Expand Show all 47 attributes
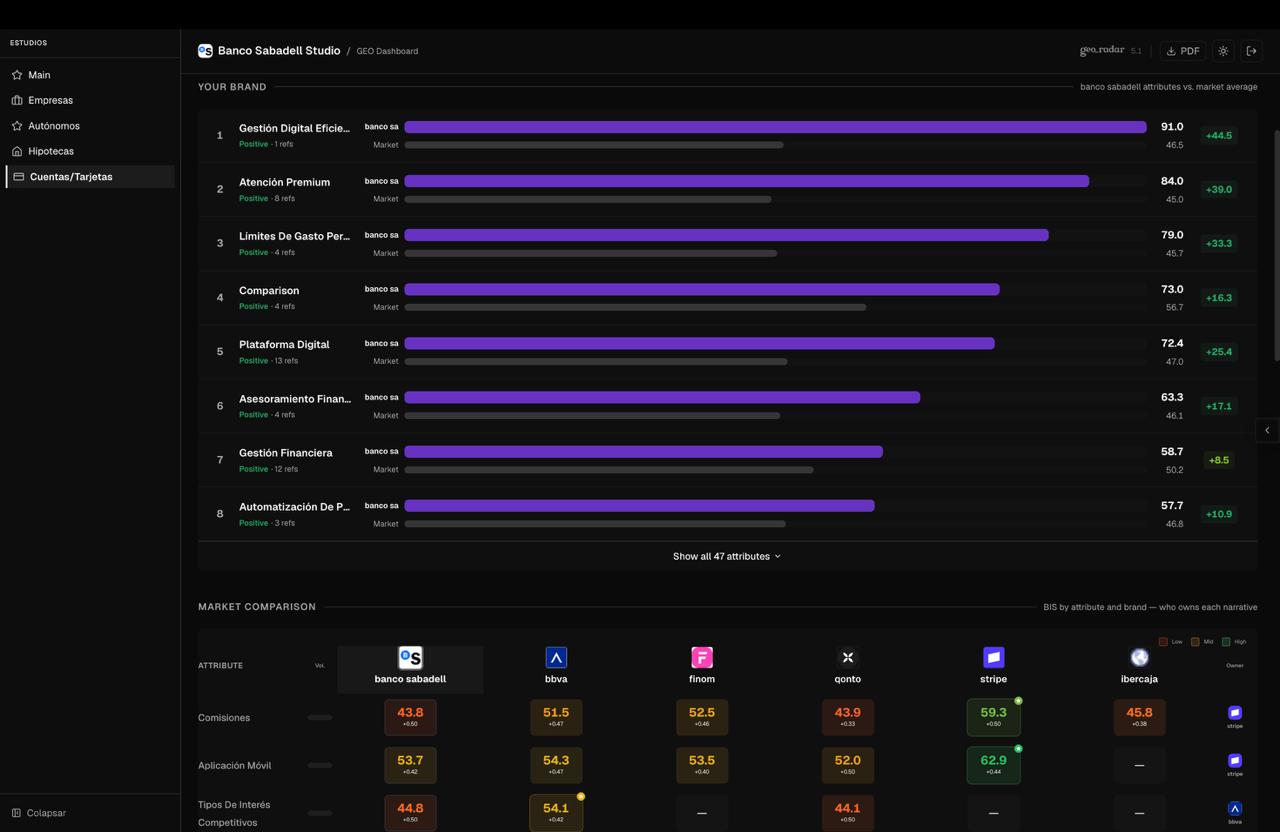 click(727, 556)
